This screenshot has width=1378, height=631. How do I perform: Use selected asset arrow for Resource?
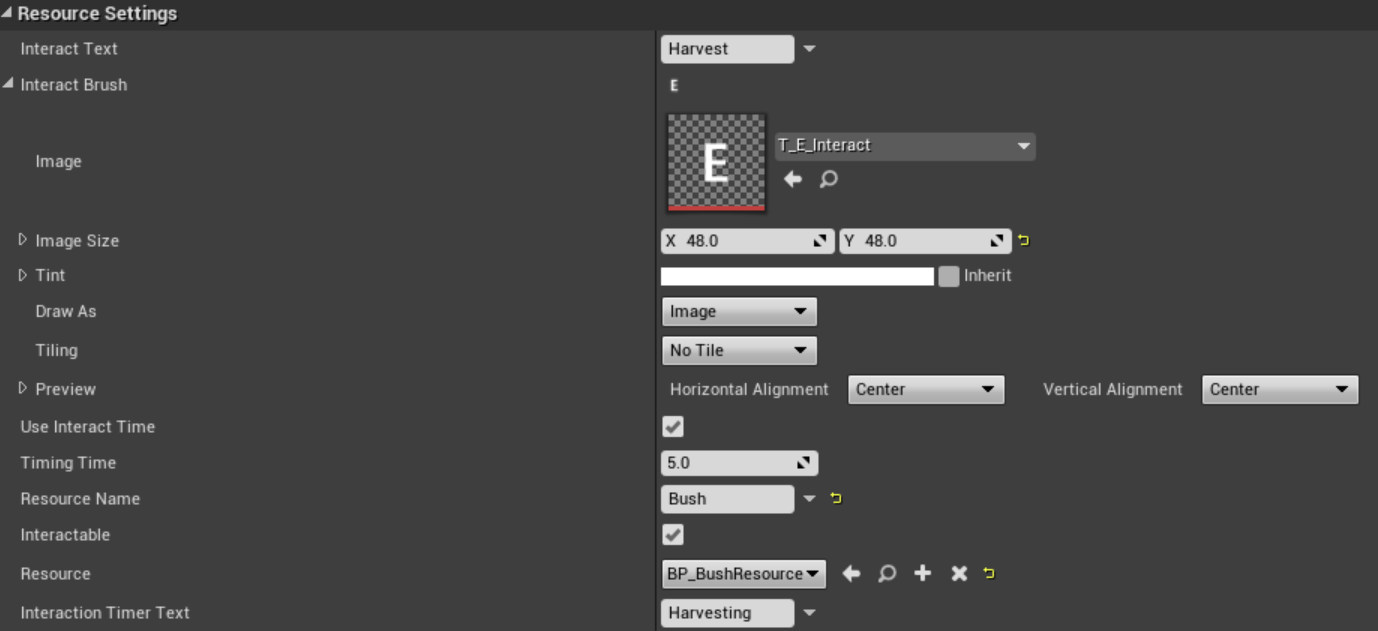(x=851, y=573)
